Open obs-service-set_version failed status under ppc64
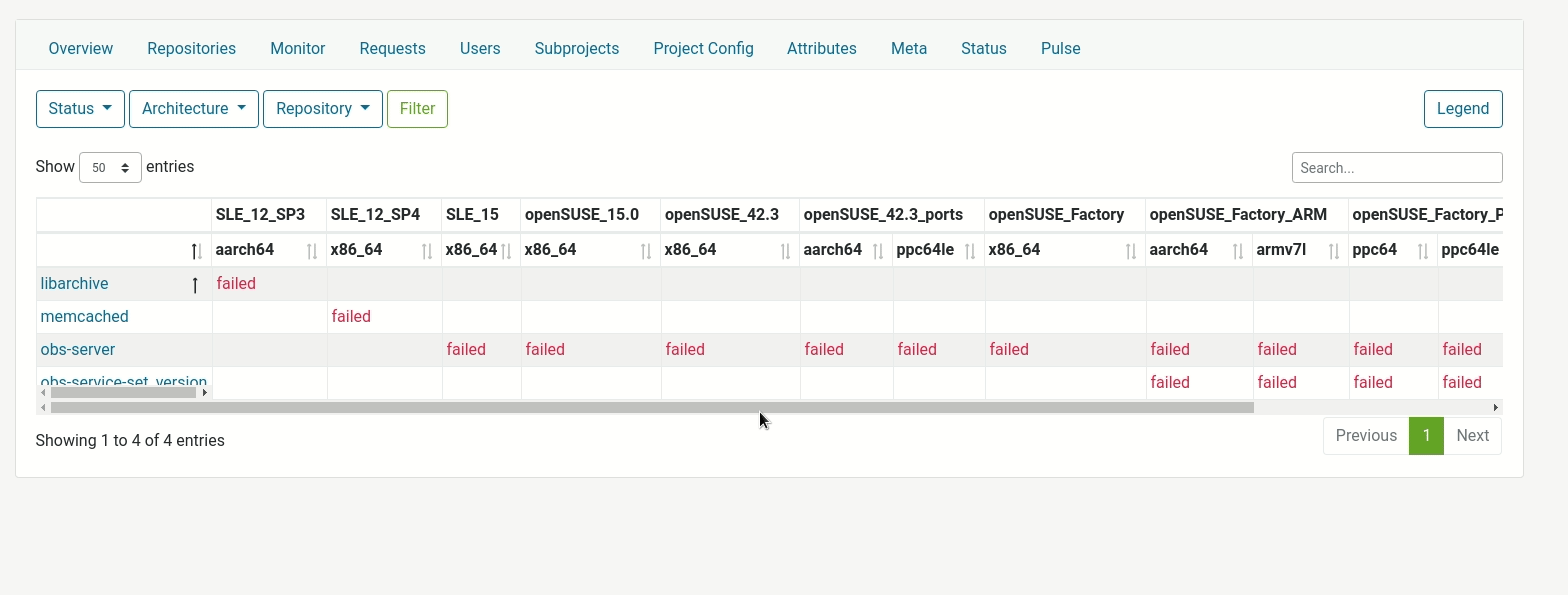 pos(1373,382)
